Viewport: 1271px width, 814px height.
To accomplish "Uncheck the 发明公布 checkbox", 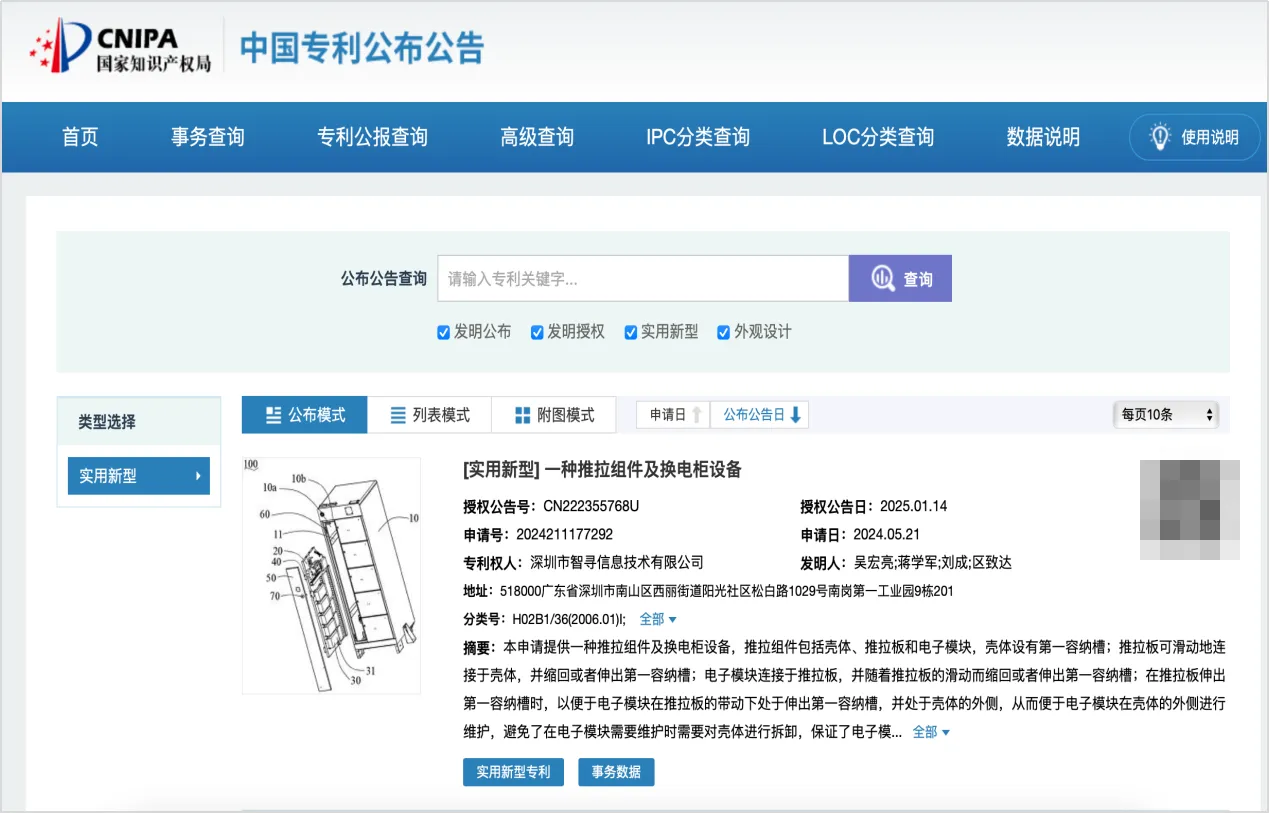I will (x=443, y=332).
